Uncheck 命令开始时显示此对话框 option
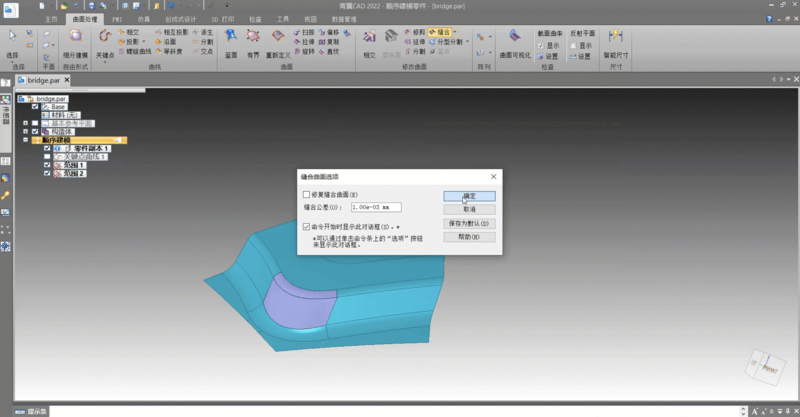Viewport: 800px width, 417px height. tap(307, 227)
